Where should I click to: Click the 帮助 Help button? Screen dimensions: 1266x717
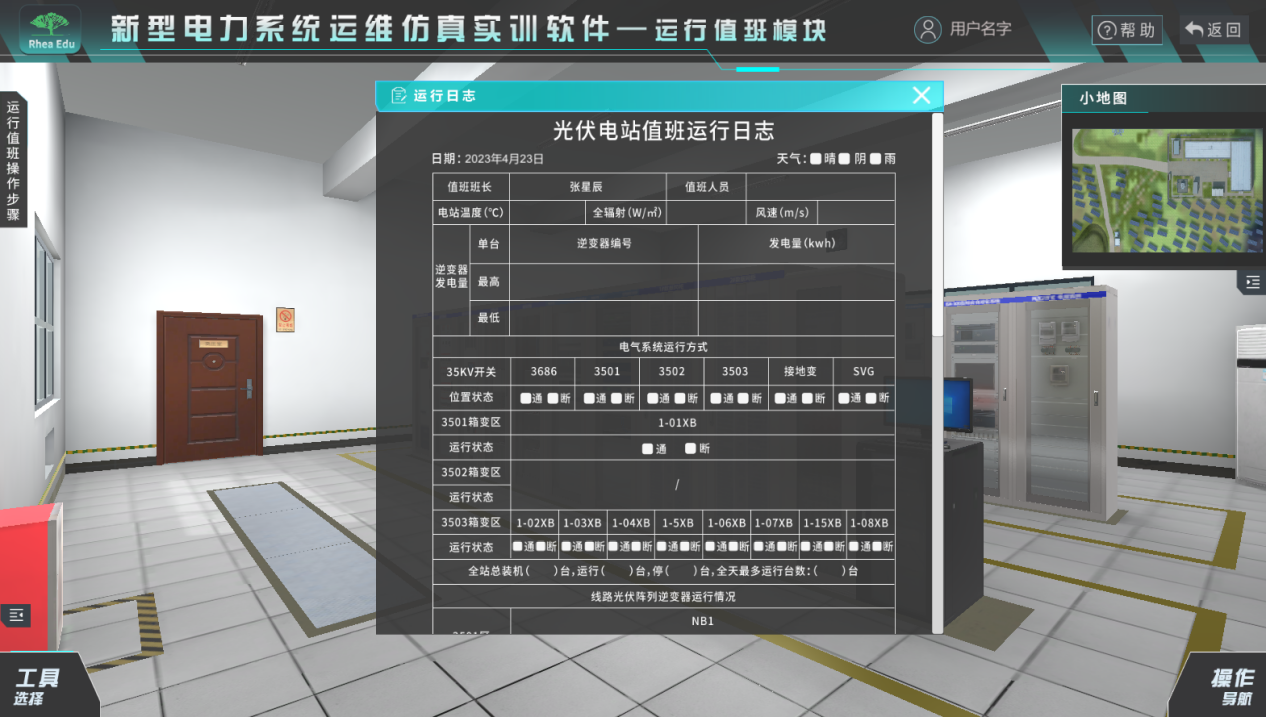[x=1128, y=29]
